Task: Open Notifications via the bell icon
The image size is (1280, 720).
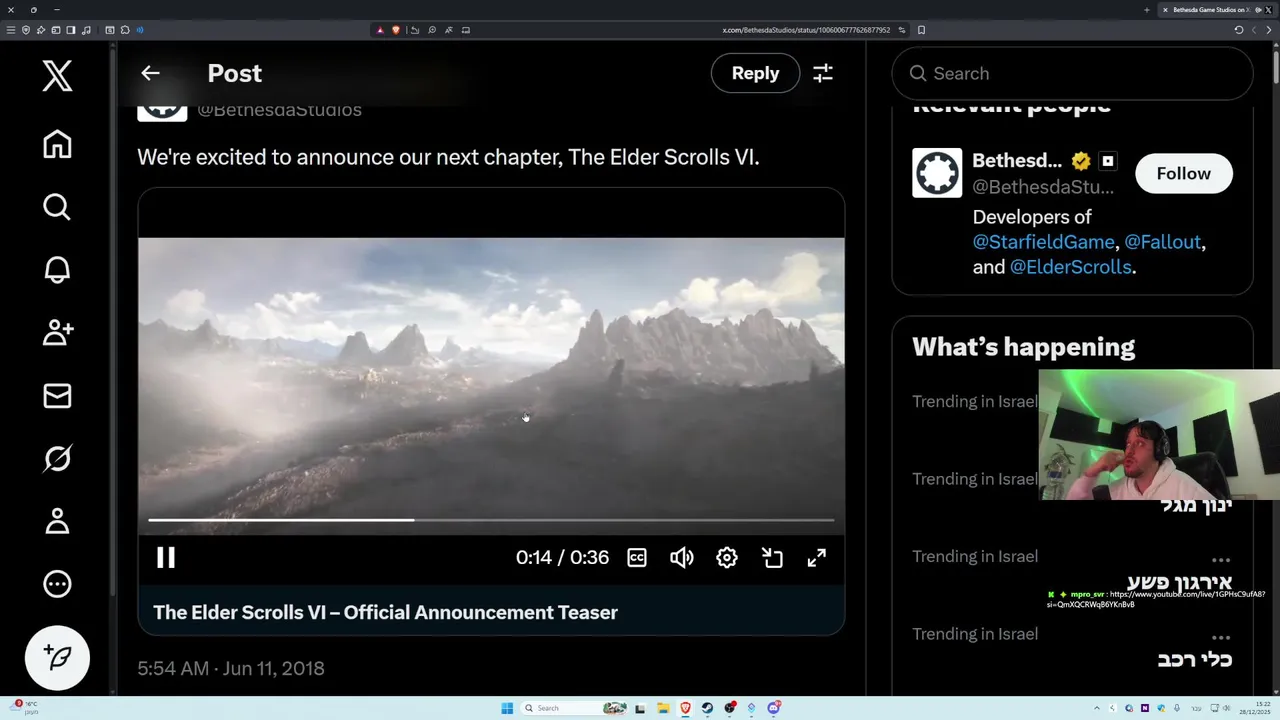Action: (57, 270)
